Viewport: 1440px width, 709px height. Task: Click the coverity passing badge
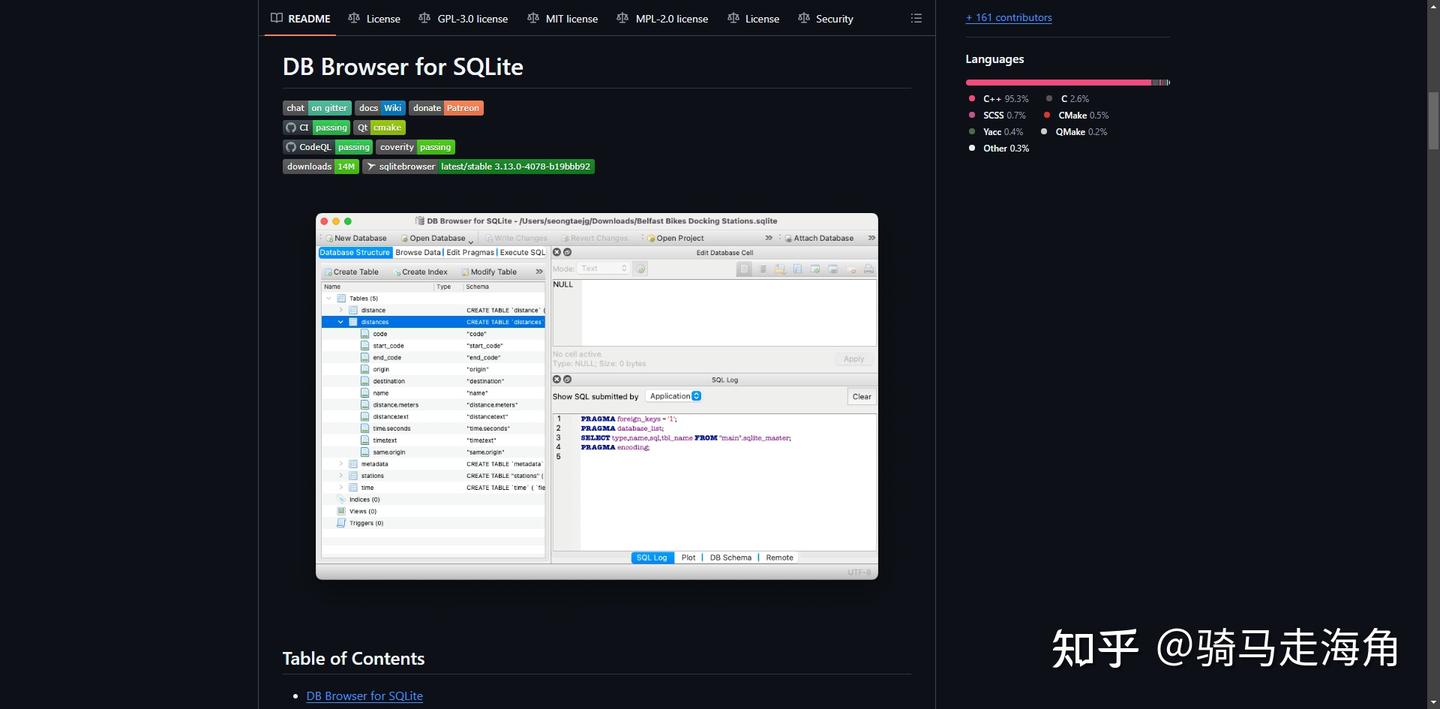(x=415, y=147)
